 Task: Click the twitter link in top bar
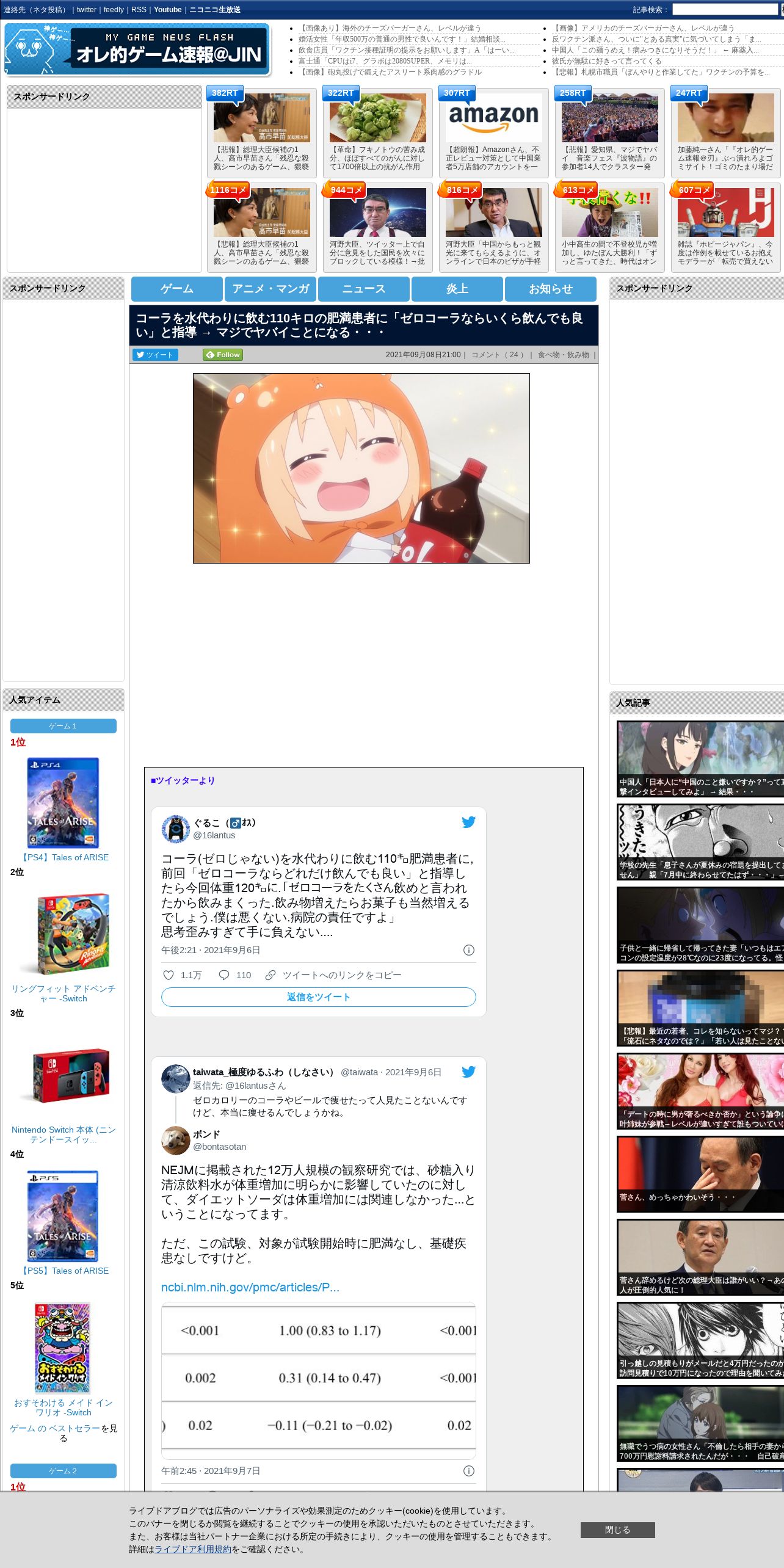[87, 10]
